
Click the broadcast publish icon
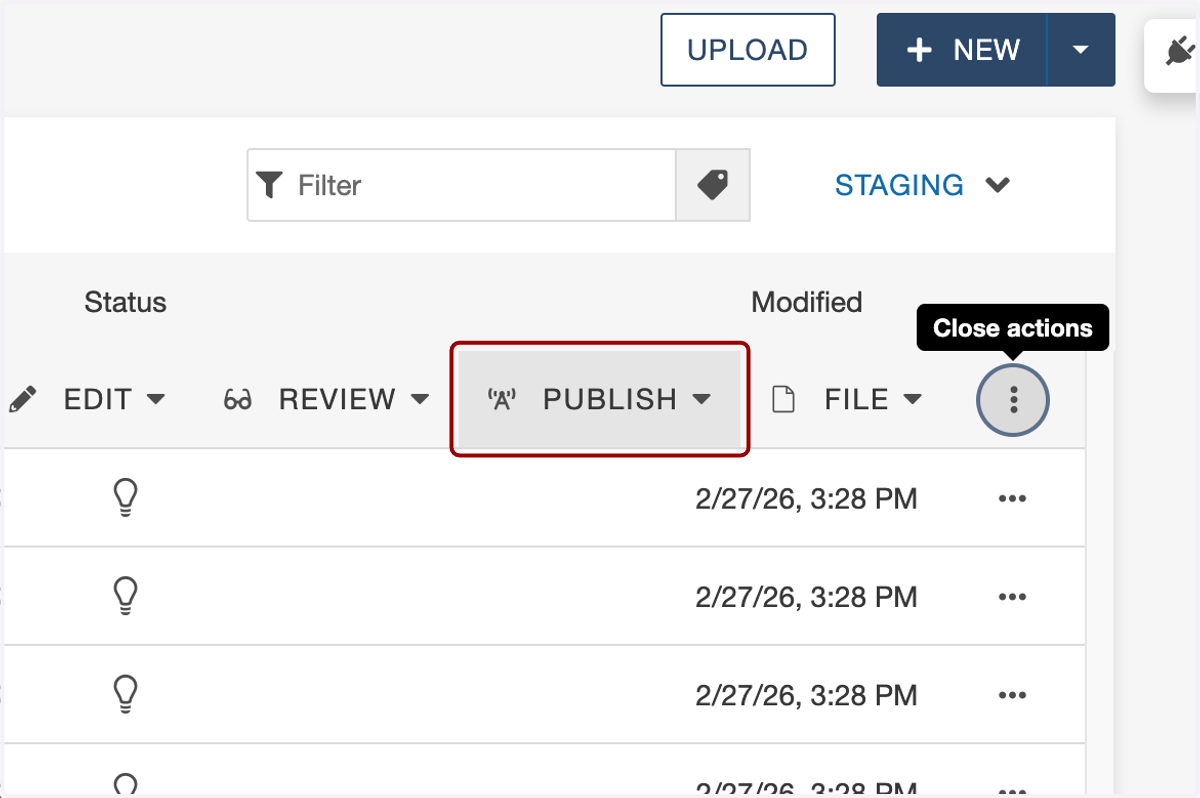click(x=501, y=399)
